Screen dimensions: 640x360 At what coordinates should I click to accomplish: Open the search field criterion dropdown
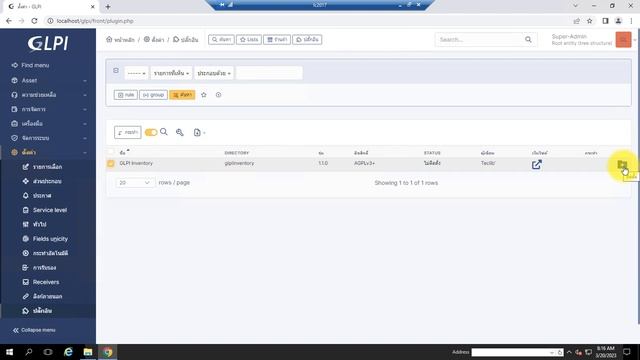[x=171, y=73]
